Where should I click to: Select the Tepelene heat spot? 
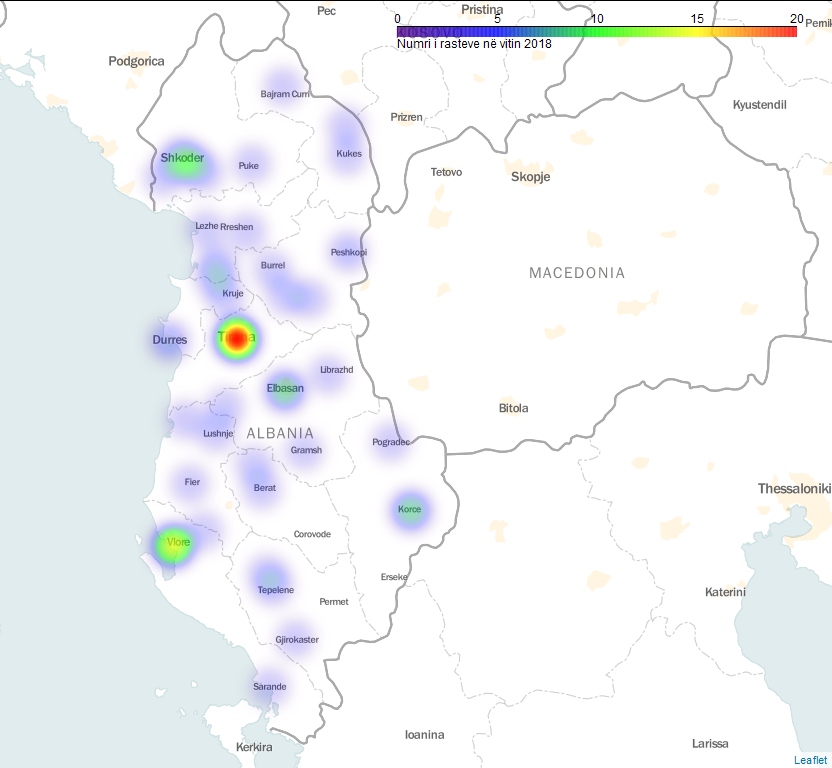pos(271,579)
